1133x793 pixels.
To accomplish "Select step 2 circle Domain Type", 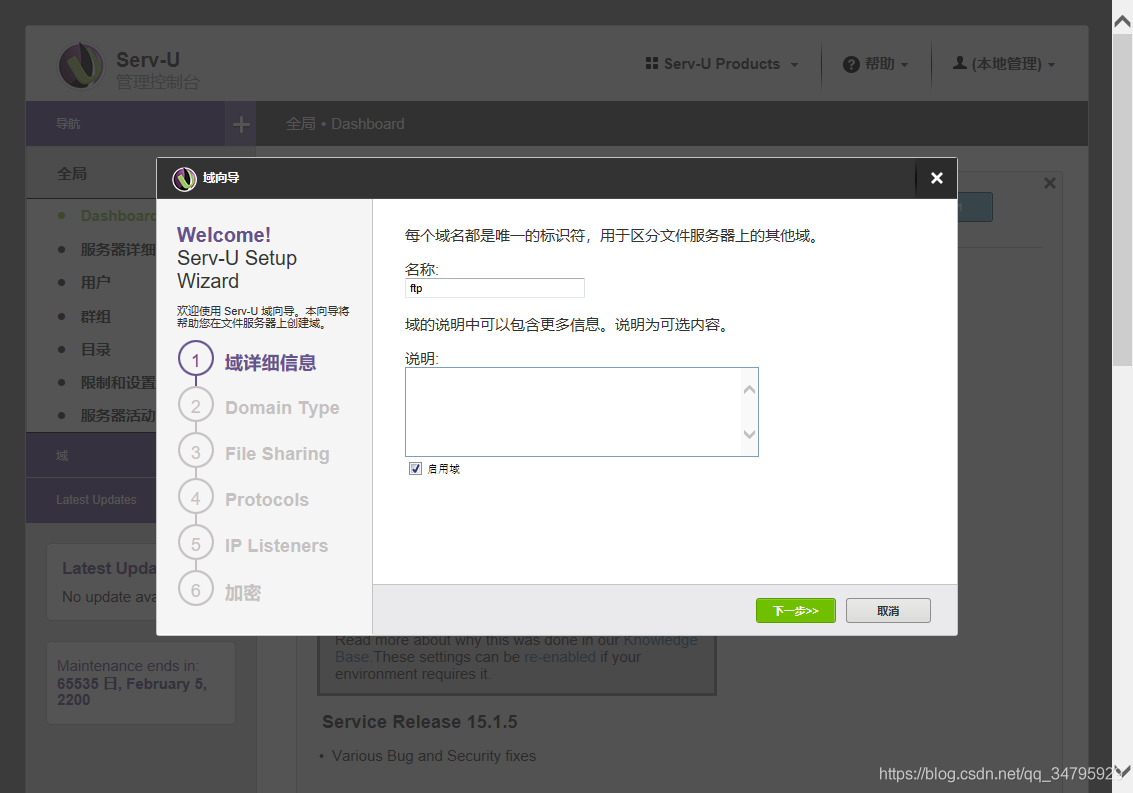I will pos(196,406).
